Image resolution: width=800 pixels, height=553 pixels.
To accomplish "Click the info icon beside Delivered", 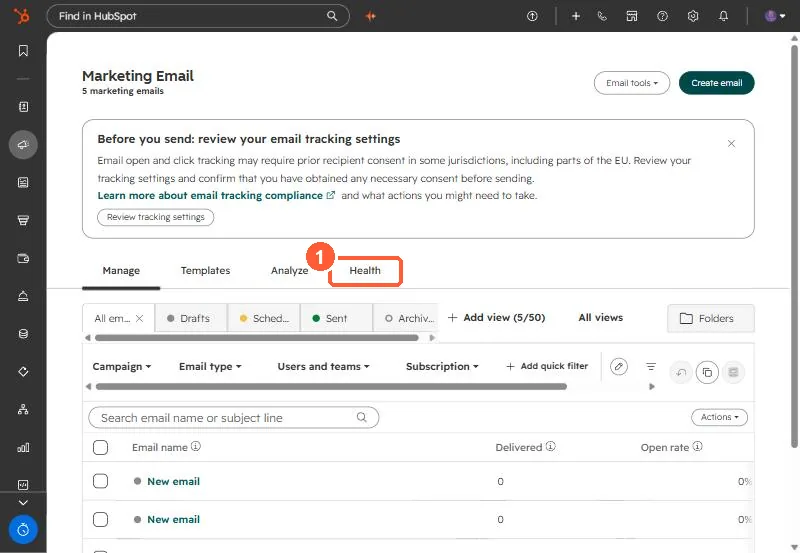I will pos(551,446).
